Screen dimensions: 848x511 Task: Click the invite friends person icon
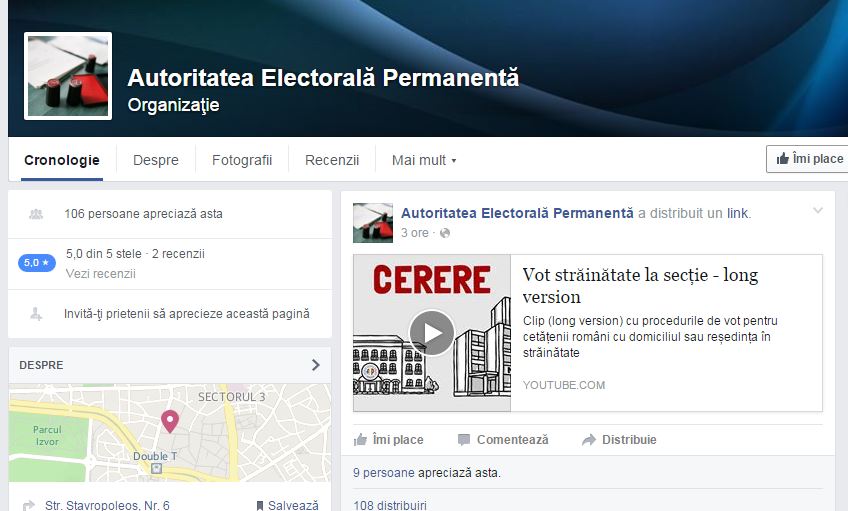click(36, 314)
